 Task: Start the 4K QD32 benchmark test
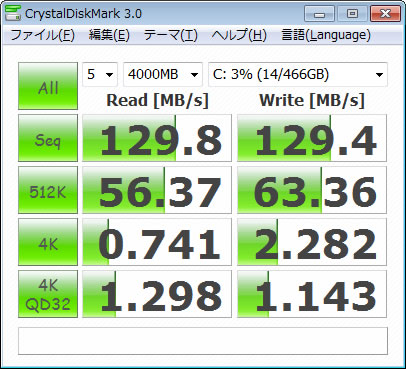pyautogui.click(x=48, y=294)
